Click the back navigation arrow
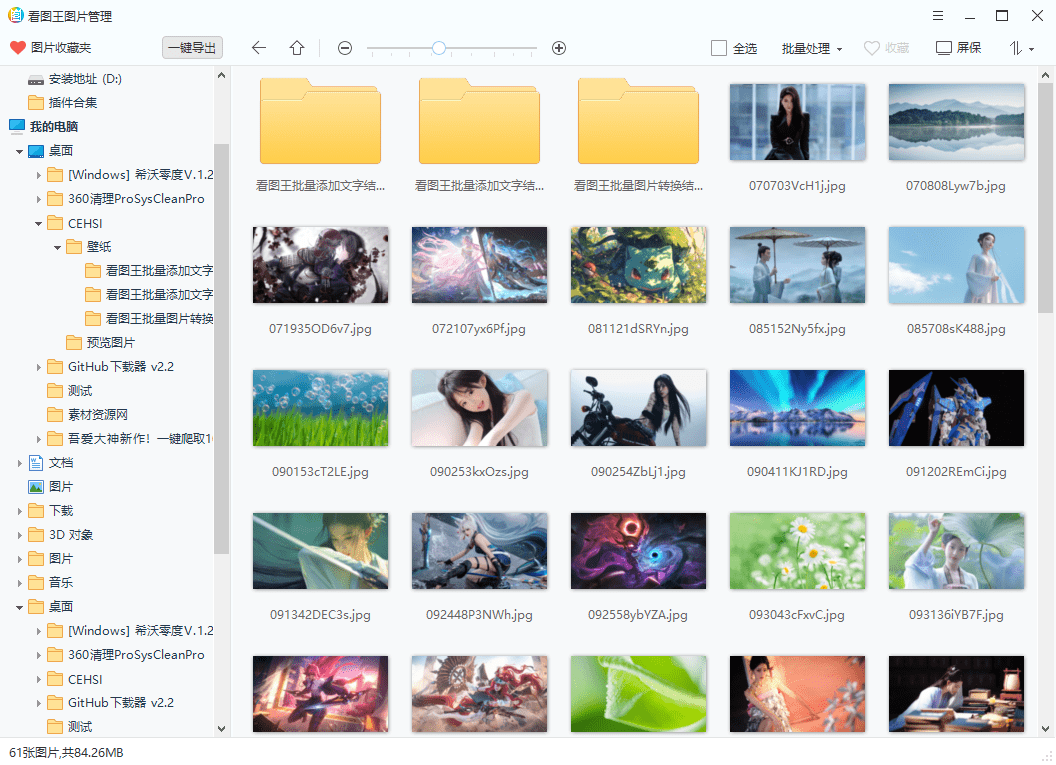1056x765 pixels. click(259, 47)
